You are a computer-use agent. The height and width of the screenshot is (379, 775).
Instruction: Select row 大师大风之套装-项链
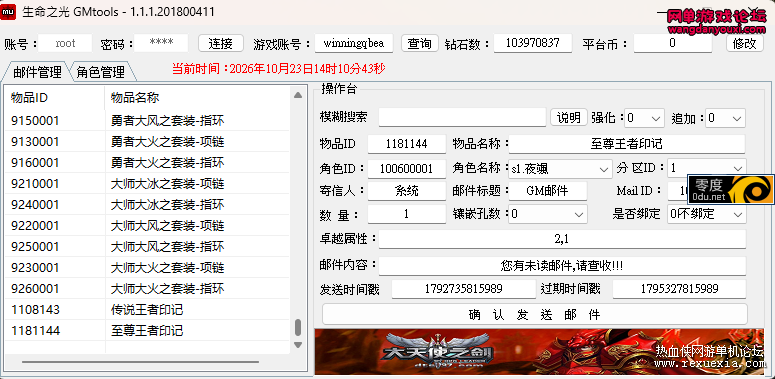pos(147,225)
